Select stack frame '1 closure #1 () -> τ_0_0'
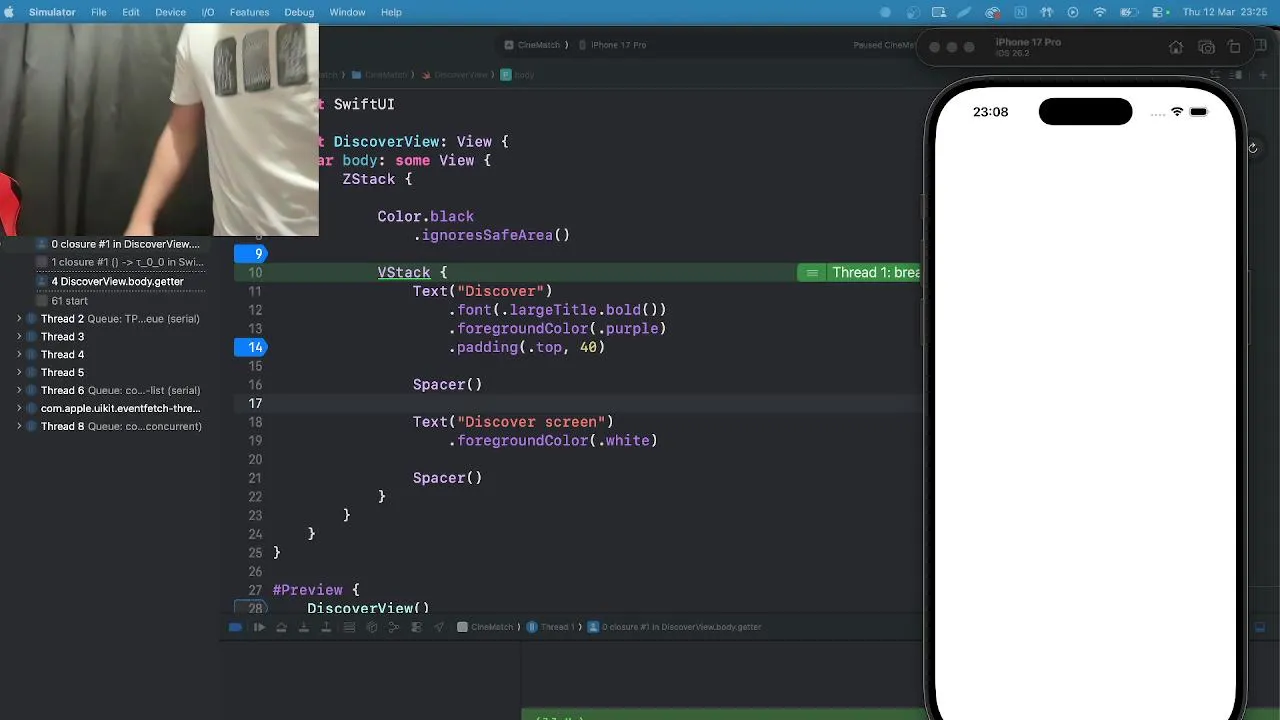 point(118,262)
